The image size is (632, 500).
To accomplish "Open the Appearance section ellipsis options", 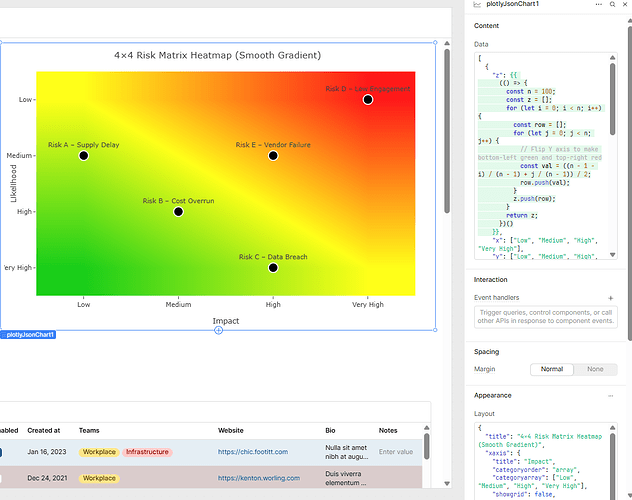I will click(x=611, y=396).
